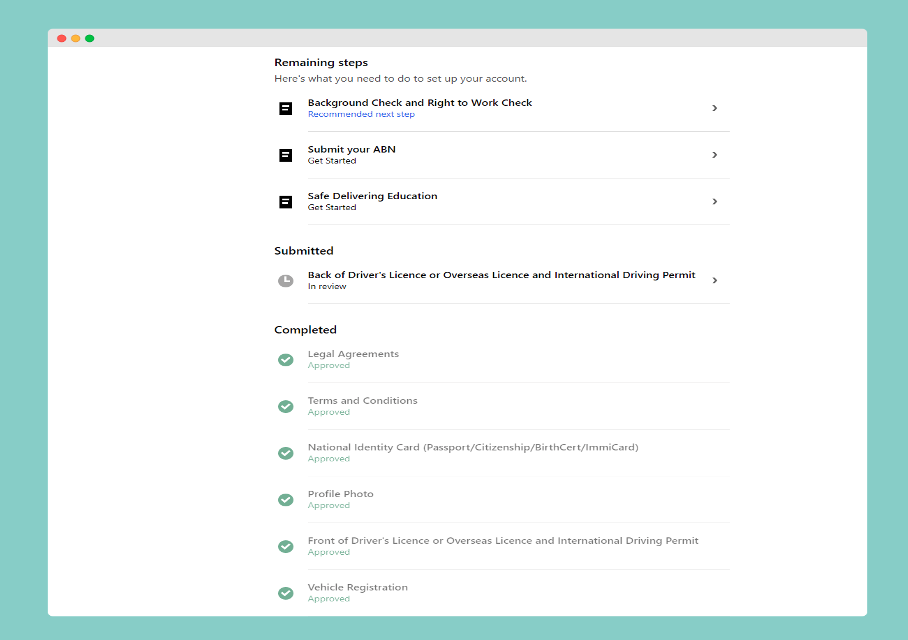Click green checkmark beside Front of Driver's Licence
This screenshot has height=640, width=908.
pos(286,546)
